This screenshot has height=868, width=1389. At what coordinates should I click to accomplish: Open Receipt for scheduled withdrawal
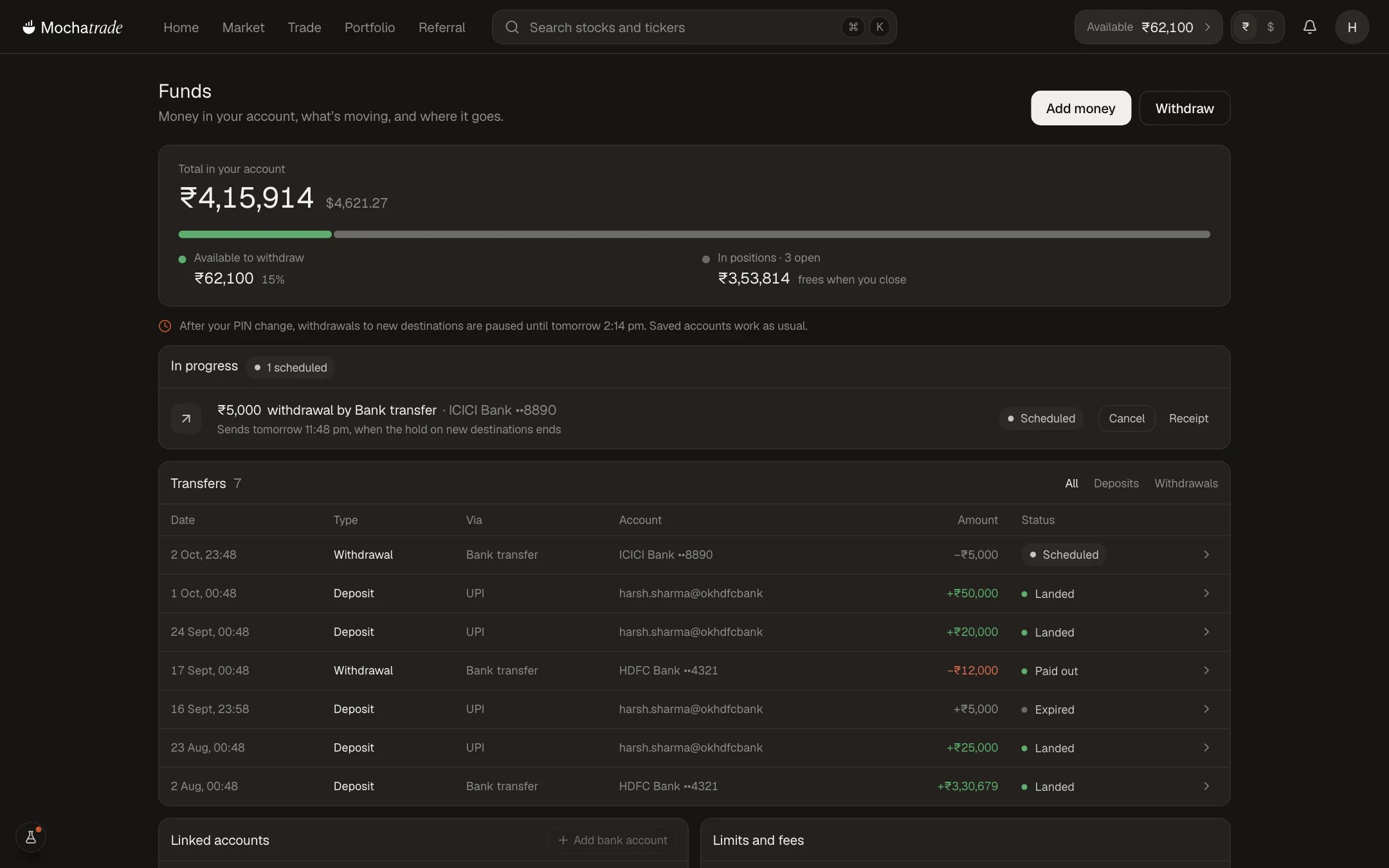pos(1188,419)
